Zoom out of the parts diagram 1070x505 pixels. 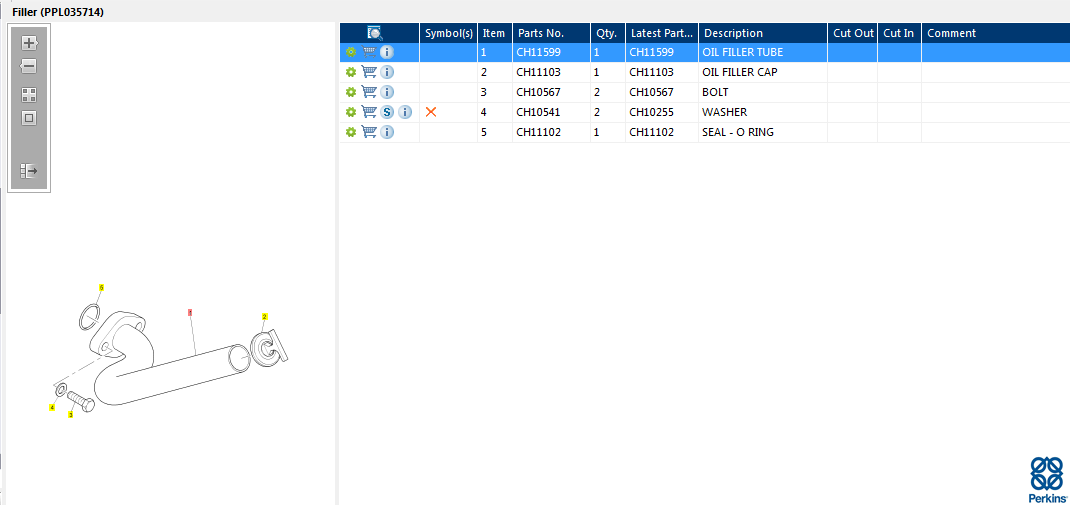point(29,66)
